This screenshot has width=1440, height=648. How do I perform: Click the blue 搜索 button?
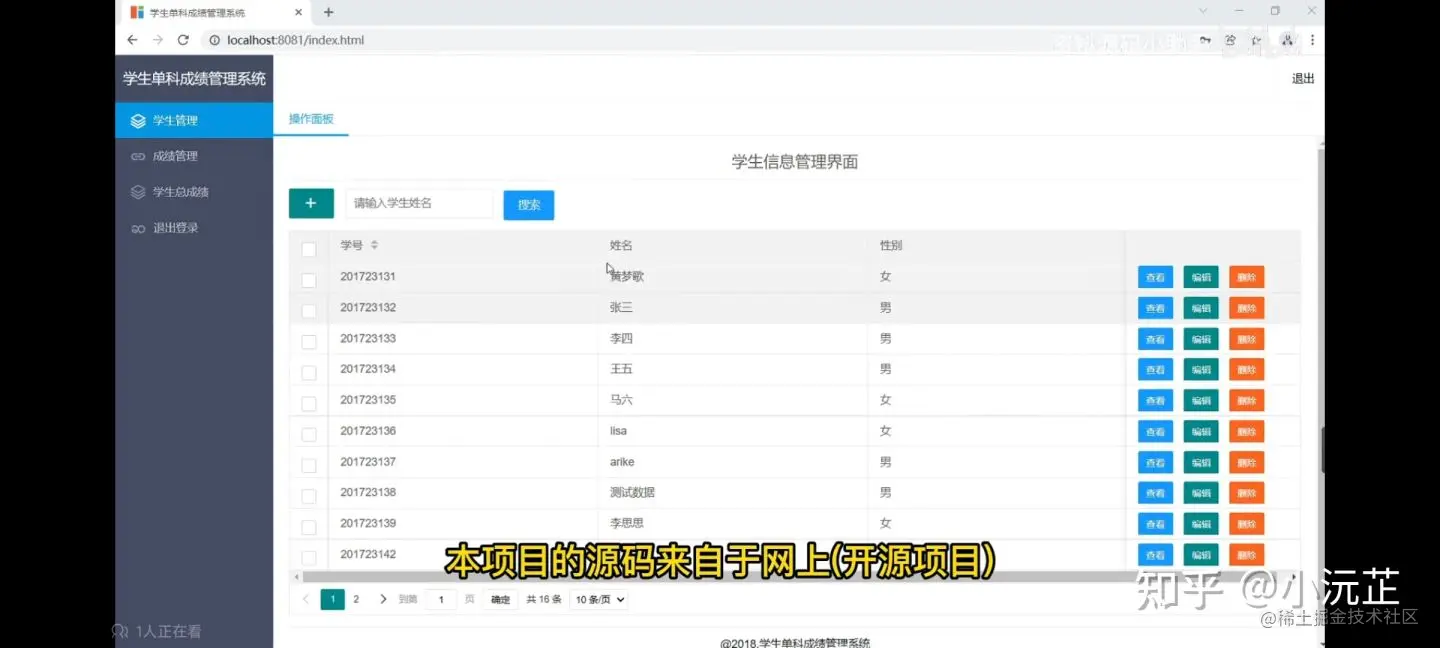[529, 205]
